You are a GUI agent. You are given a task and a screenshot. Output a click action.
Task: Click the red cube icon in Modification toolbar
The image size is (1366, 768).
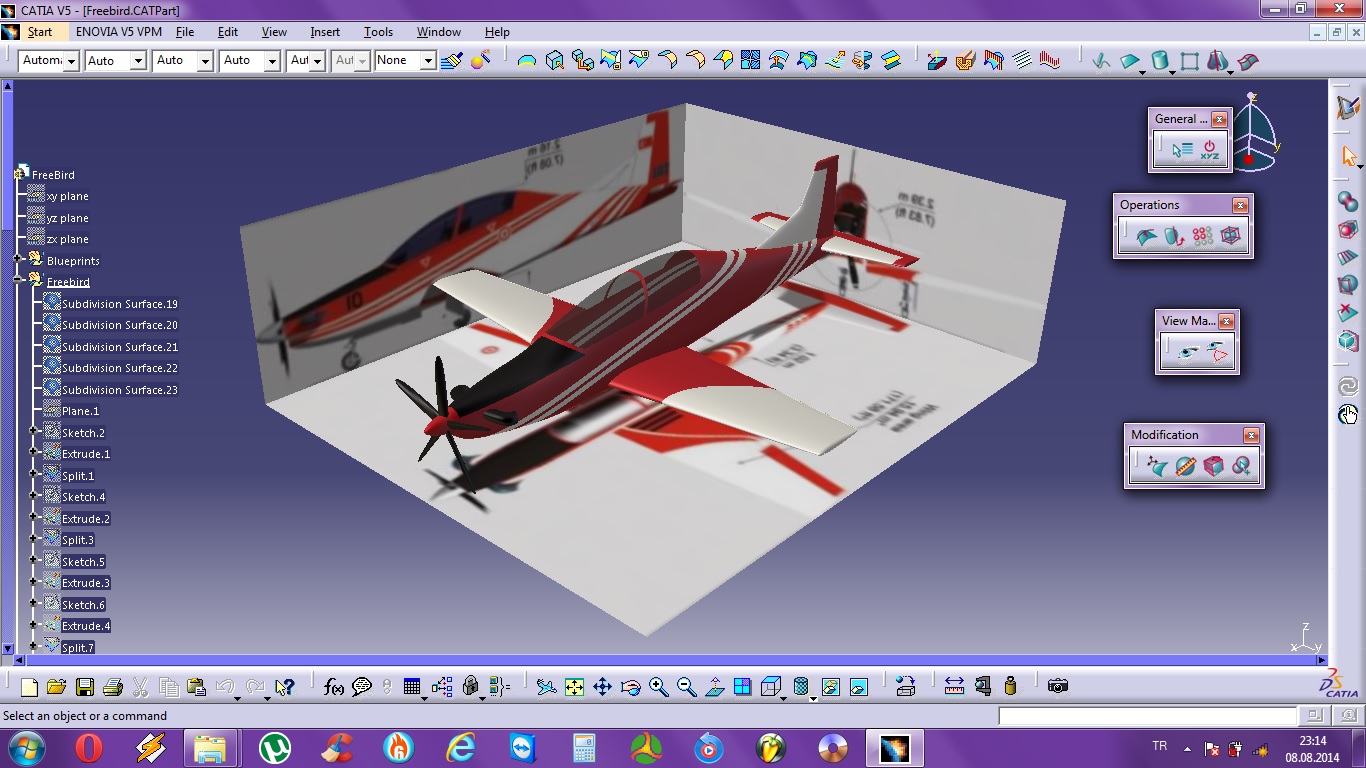coord(1213,466)
